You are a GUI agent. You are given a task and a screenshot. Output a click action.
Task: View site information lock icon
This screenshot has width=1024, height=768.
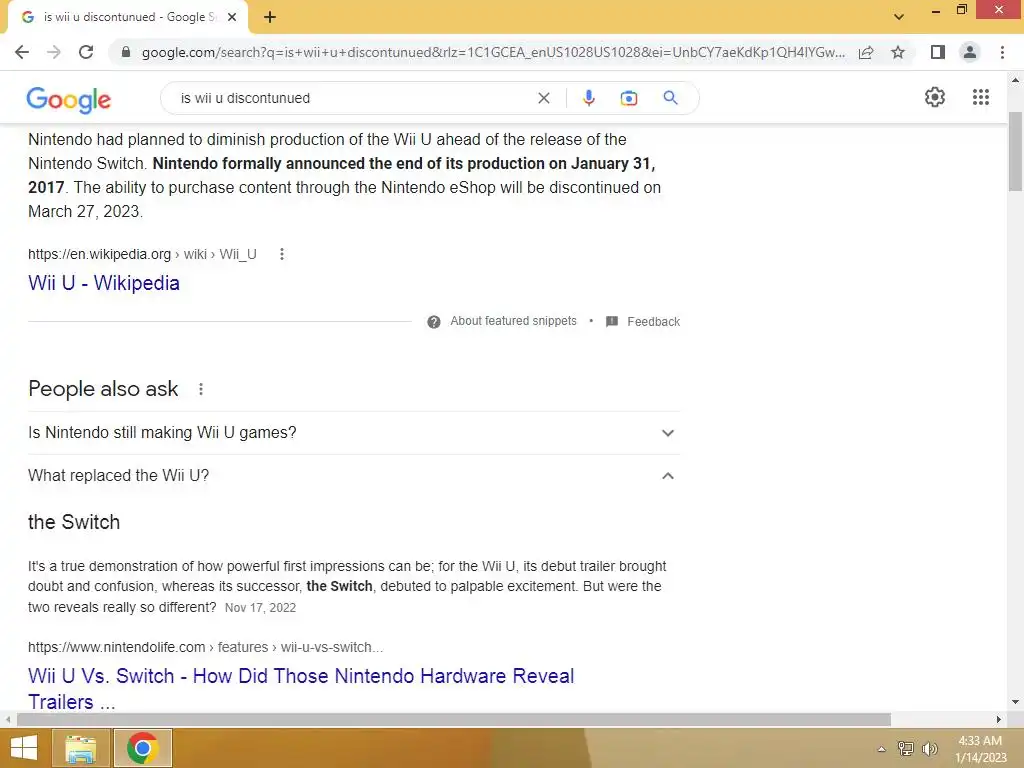point(126,52)
